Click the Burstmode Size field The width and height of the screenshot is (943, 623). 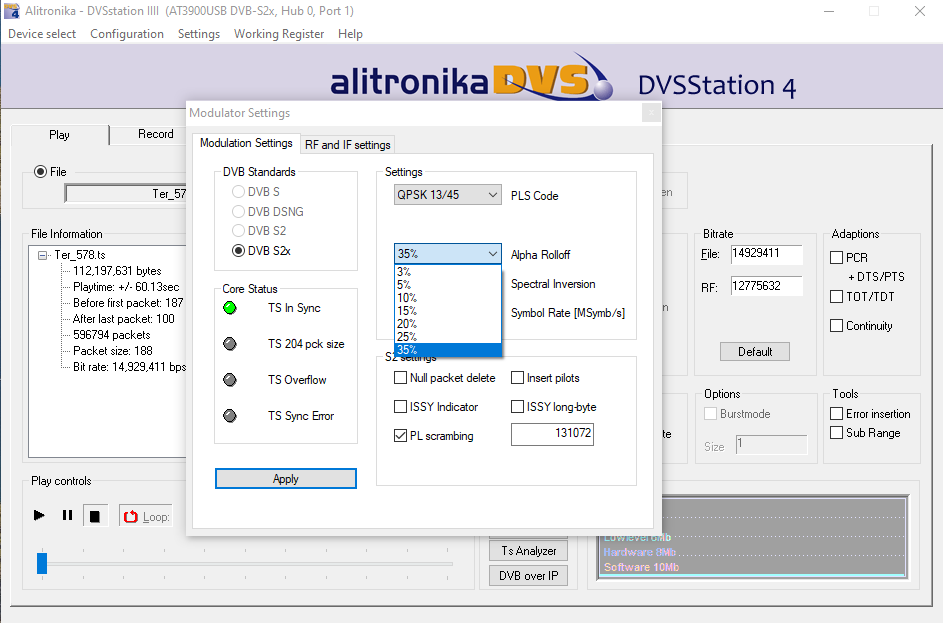click(x=772, y=444)
